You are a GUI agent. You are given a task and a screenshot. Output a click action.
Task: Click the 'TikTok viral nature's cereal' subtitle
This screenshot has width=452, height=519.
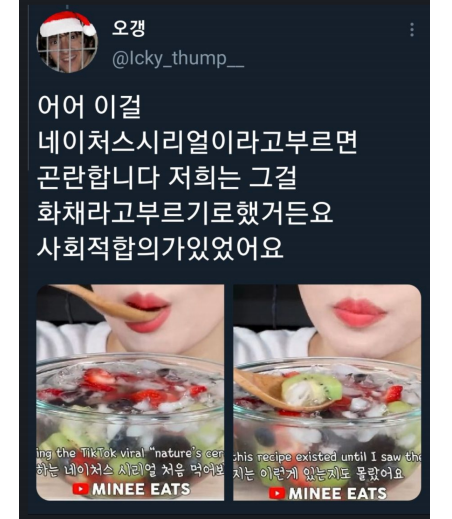coord(130,453)
